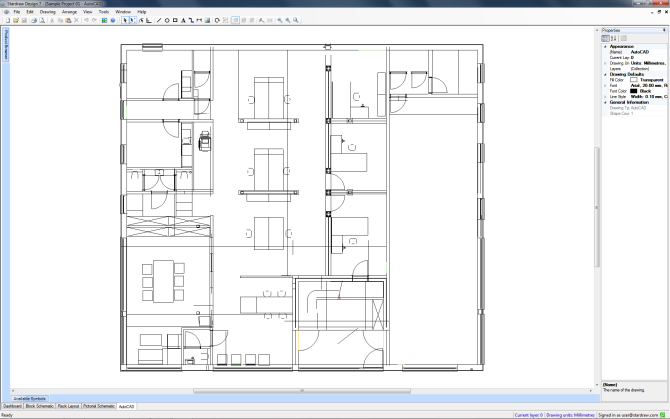670x419 pixels.
Task: Select the rectangle drawing tool
Action: click(175, 20)
